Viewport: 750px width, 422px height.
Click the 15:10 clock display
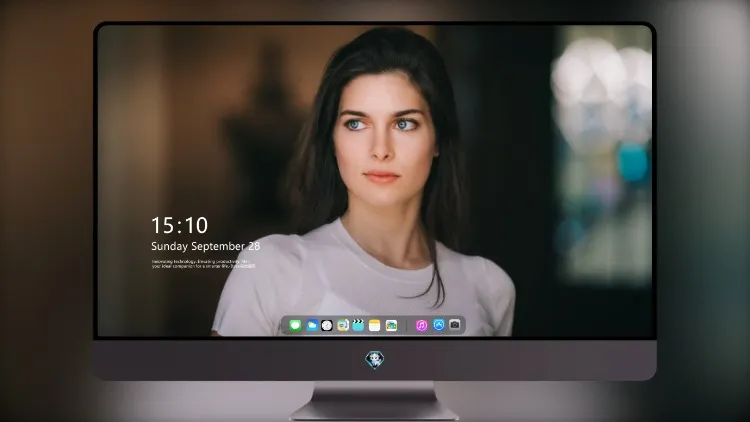coord(179,225)
